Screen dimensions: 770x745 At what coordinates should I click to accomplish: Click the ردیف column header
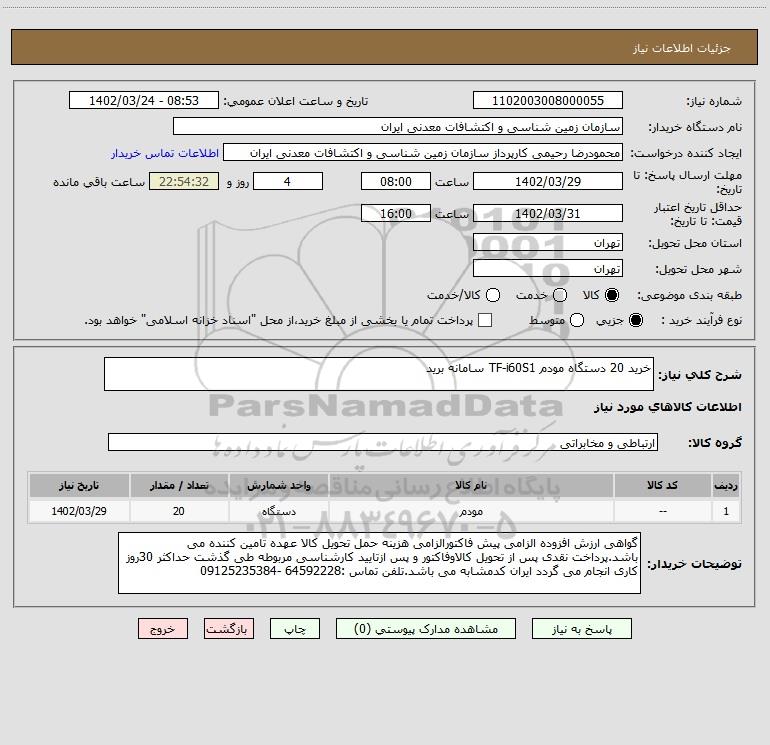726,485
